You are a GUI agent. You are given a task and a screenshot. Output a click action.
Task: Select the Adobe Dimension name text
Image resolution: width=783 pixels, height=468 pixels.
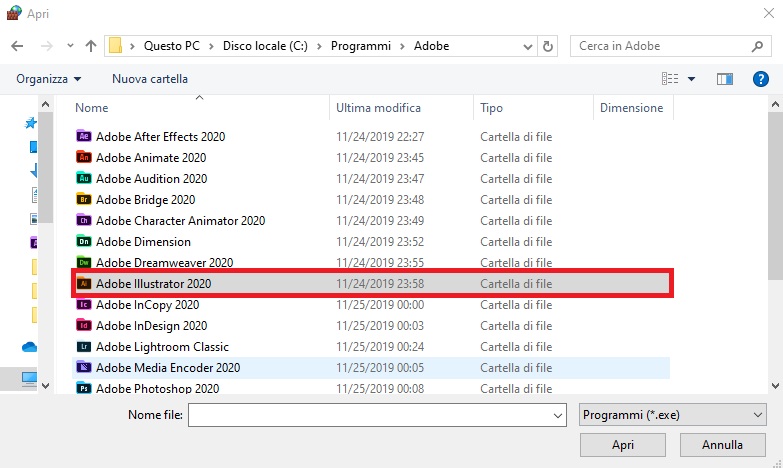[143, 242]
